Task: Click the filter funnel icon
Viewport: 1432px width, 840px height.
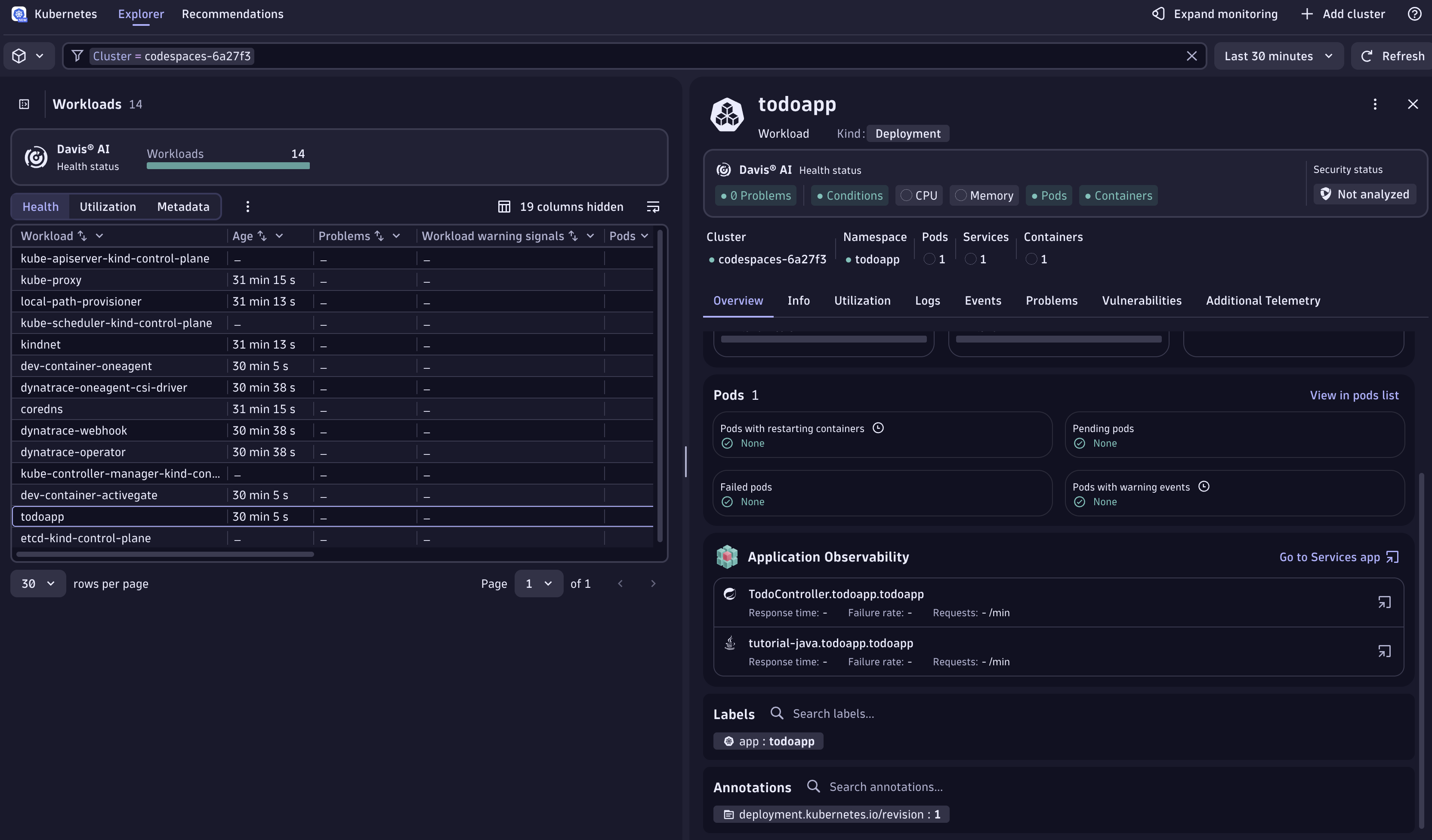Action: click(x=77, y=56)
